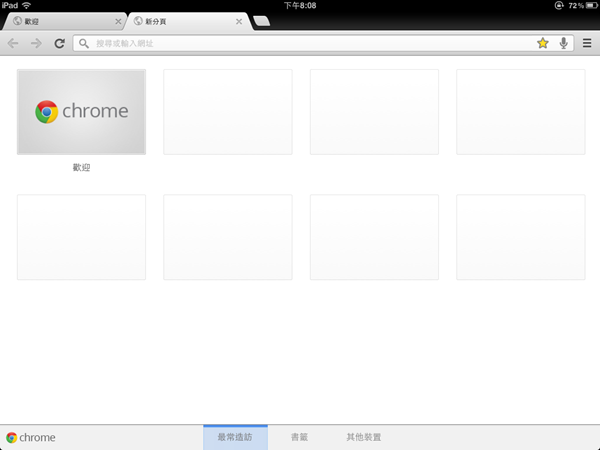Click the globe icon on 歡迎 tab
The image size is (600, 450).
17,21
